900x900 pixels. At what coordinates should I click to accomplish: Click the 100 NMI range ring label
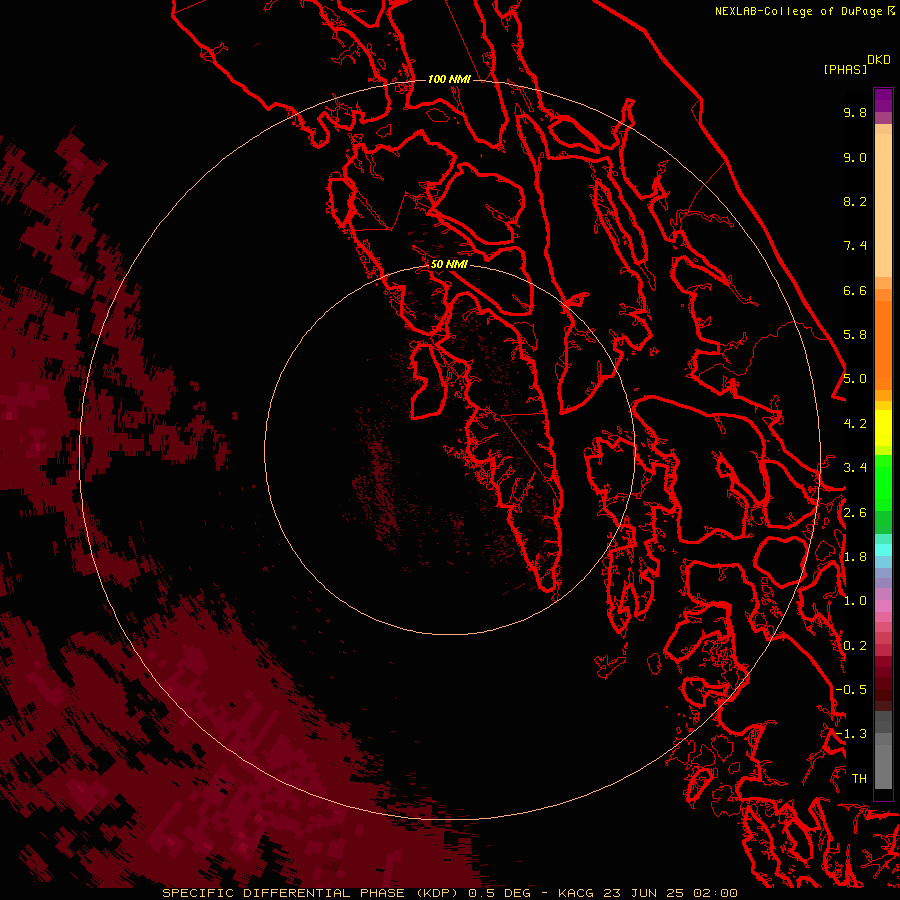pyautogui.click(x=449, y=79)
